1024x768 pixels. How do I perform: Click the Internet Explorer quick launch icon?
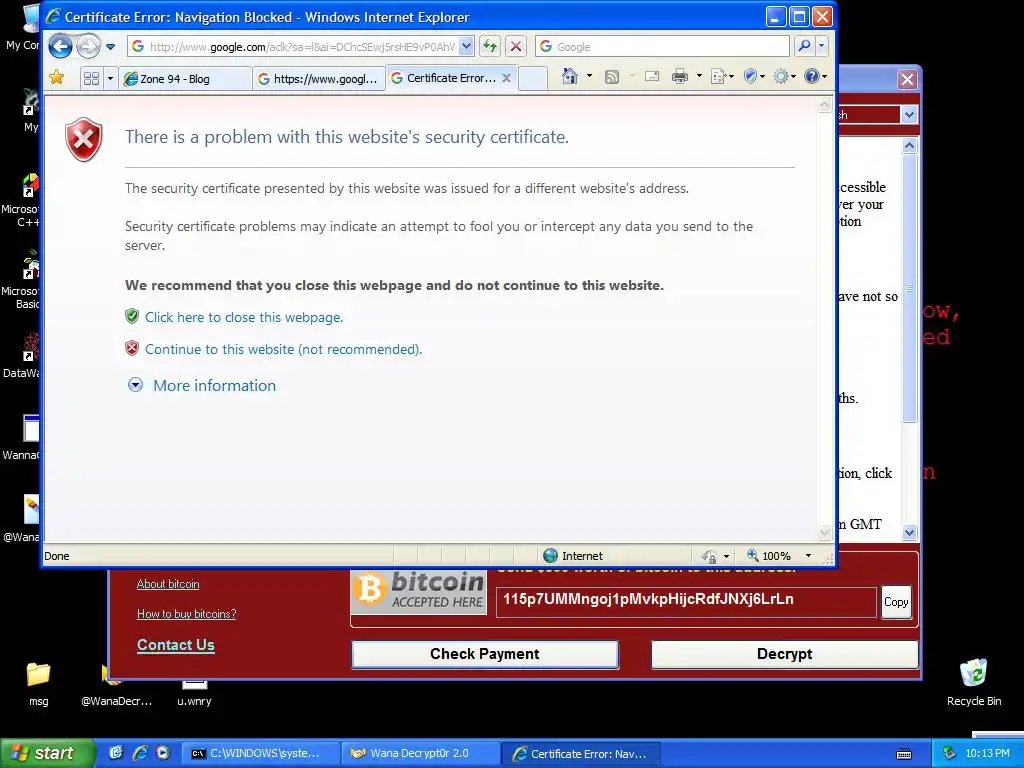[140, 753]
